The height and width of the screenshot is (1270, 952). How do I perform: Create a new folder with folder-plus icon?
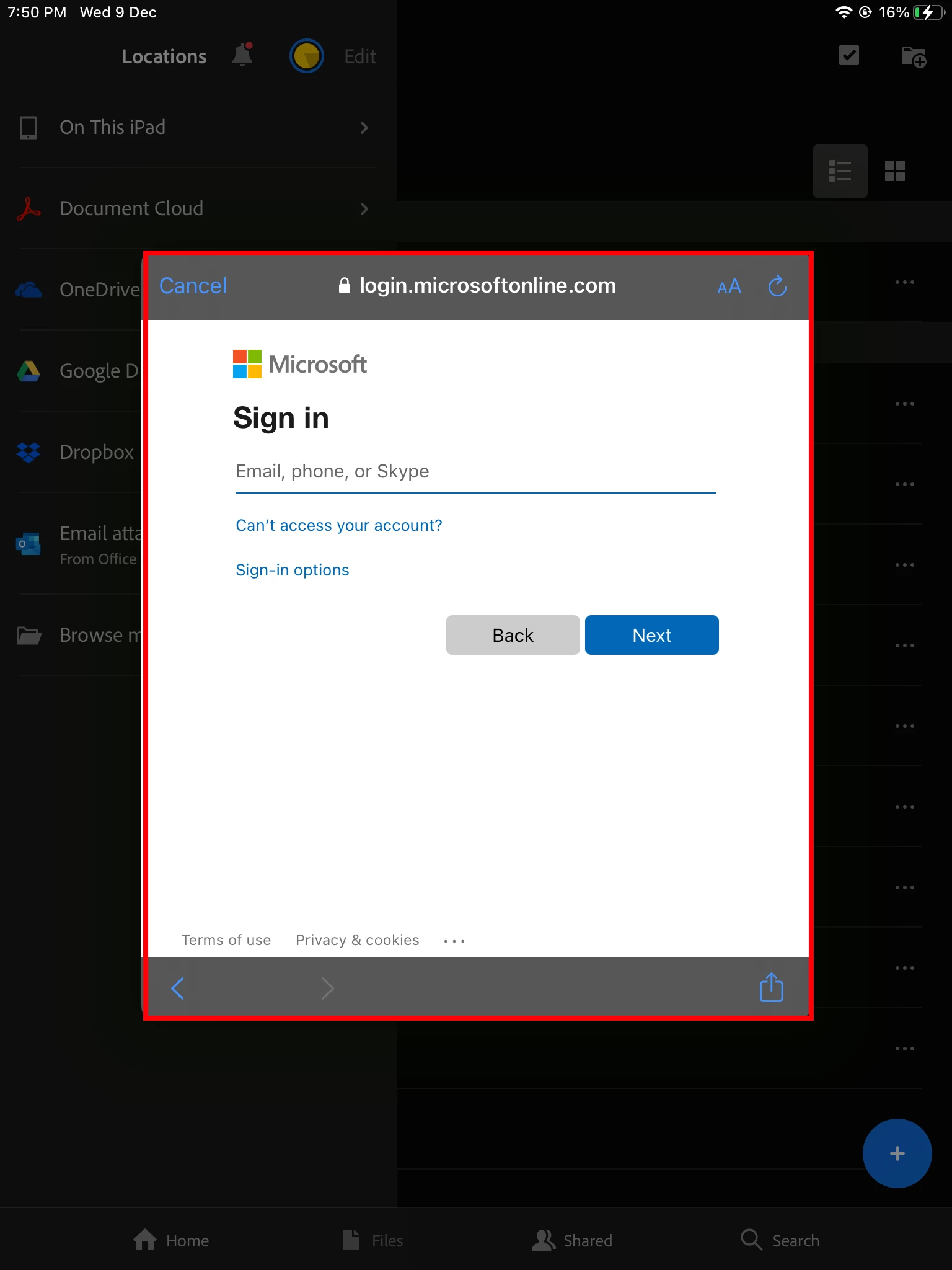[914, 56]
